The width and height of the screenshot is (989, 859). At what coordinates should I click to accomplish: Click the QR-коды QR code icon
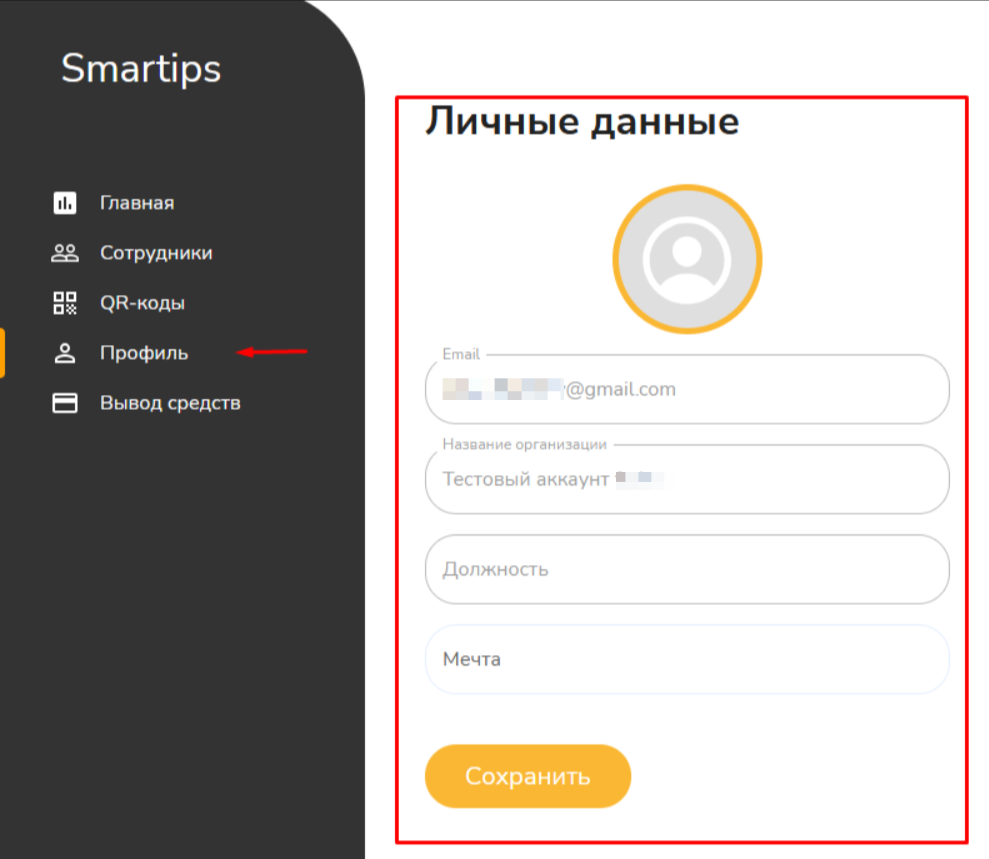click(x=65, y=303)
